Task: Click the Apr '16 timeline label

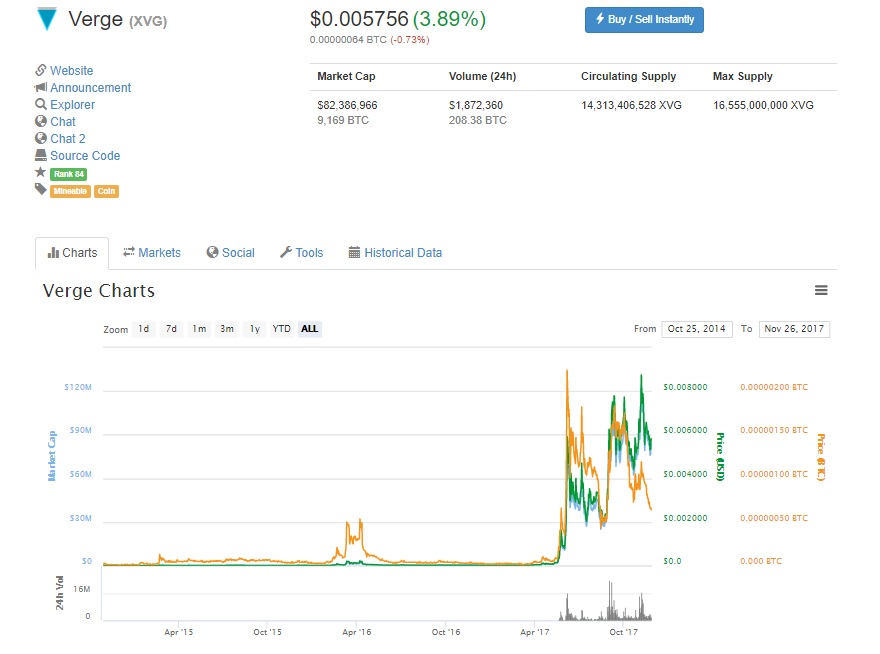Action: pos(356,632)
